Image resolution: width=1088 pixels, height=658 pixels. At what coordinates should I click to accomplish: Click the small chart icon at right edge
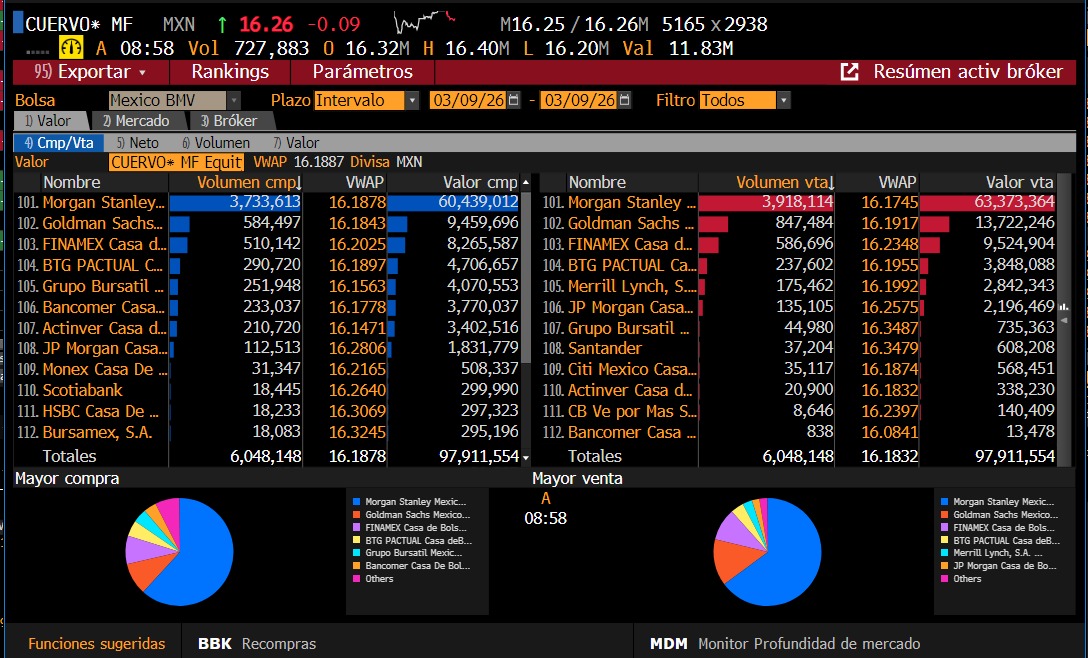point(1064,307)
